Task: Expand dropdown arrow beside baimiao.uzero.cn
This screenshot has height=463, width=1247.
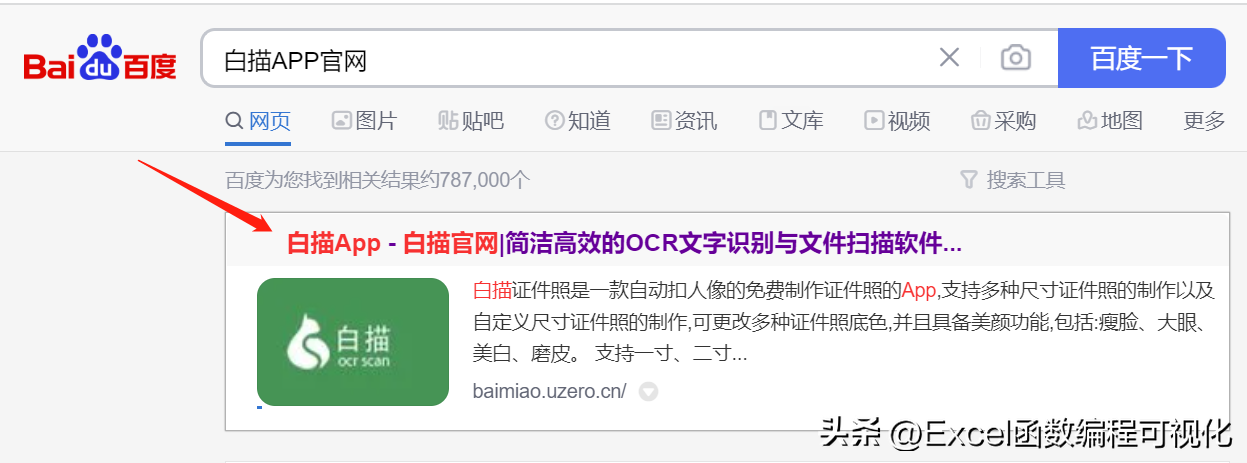Action: pos(648,392)
